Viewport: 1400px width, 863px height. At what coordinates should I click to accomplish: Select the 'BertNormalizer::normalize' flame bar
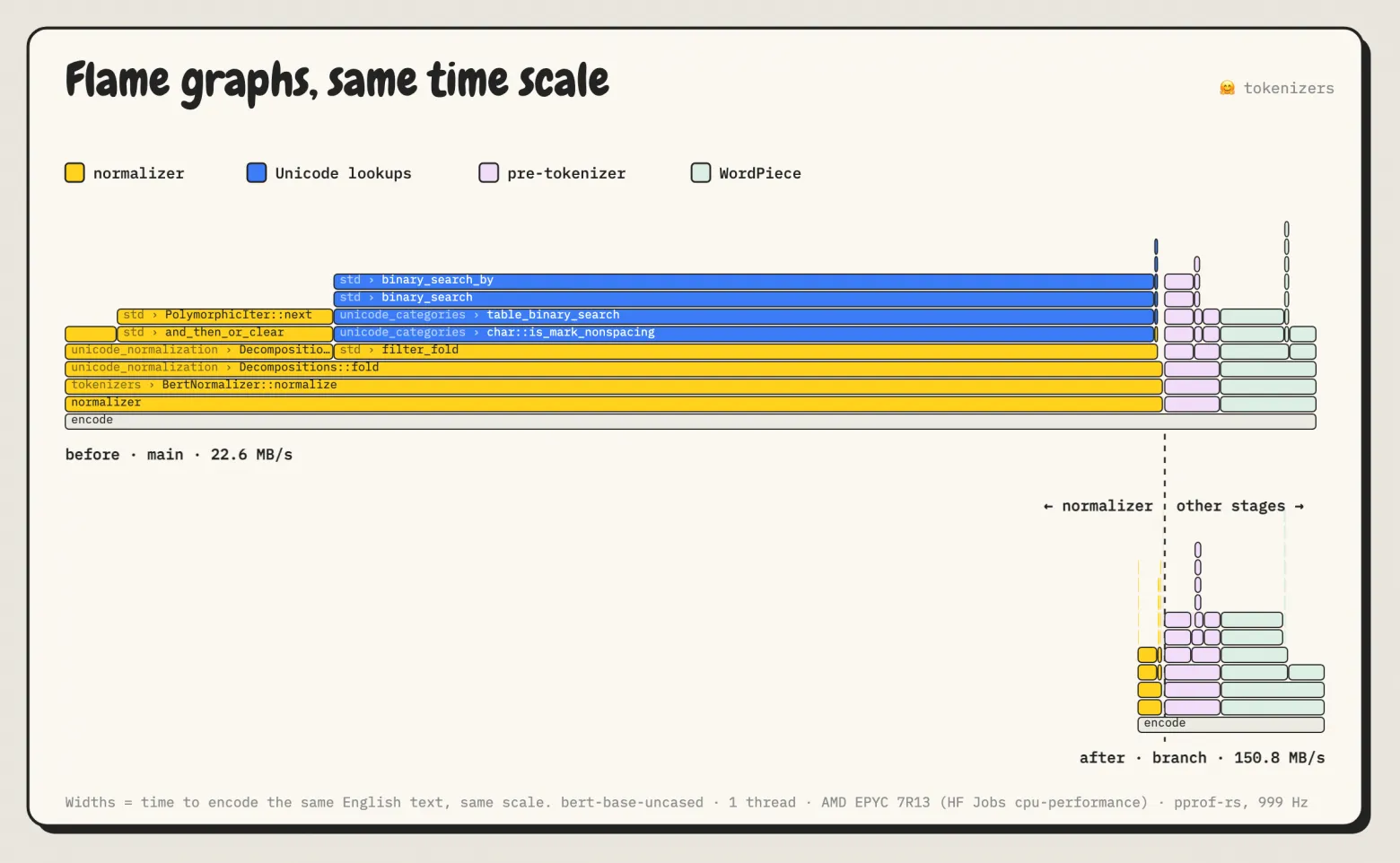pyautogui.click(x=614, y=386)
